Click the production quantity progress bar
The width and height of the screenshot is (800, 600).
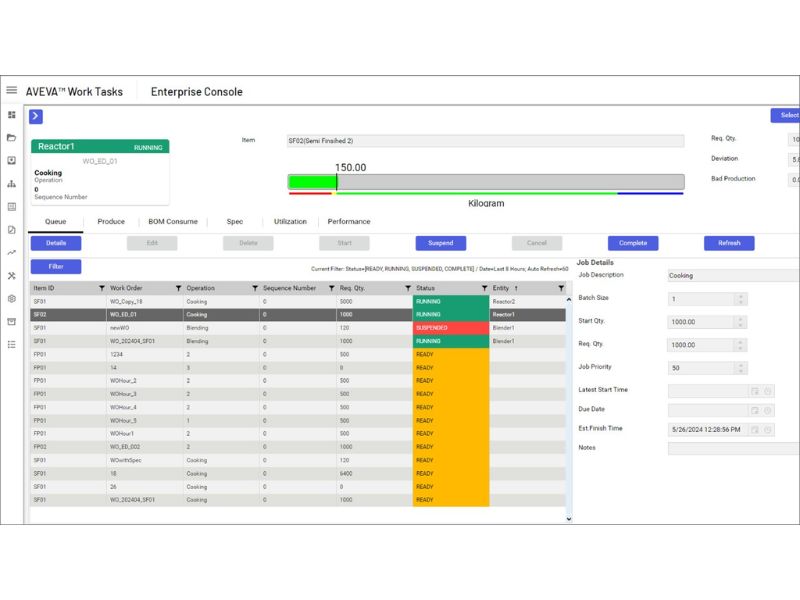coord(486,182)
